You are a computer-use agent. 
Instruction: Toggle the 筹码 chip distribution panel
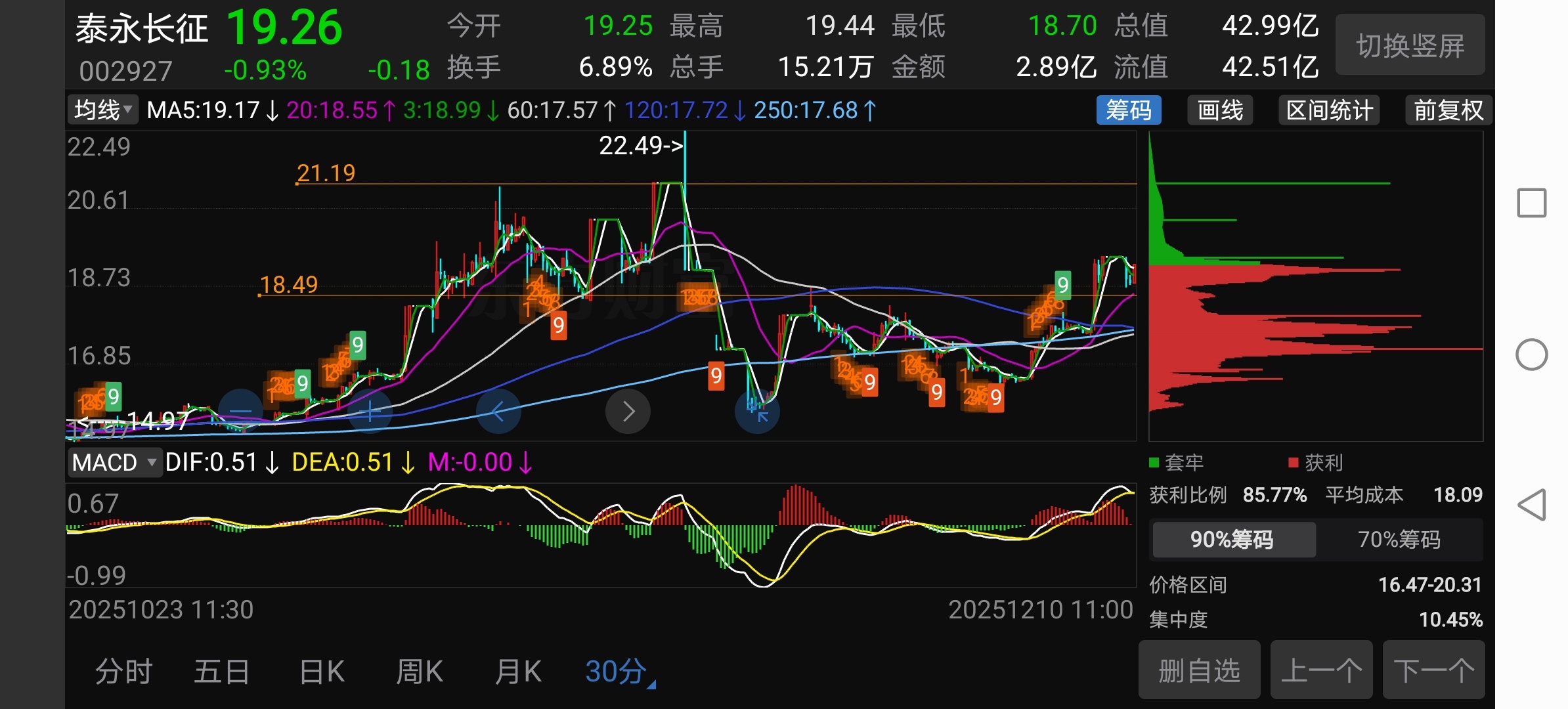coord(1128,110)
